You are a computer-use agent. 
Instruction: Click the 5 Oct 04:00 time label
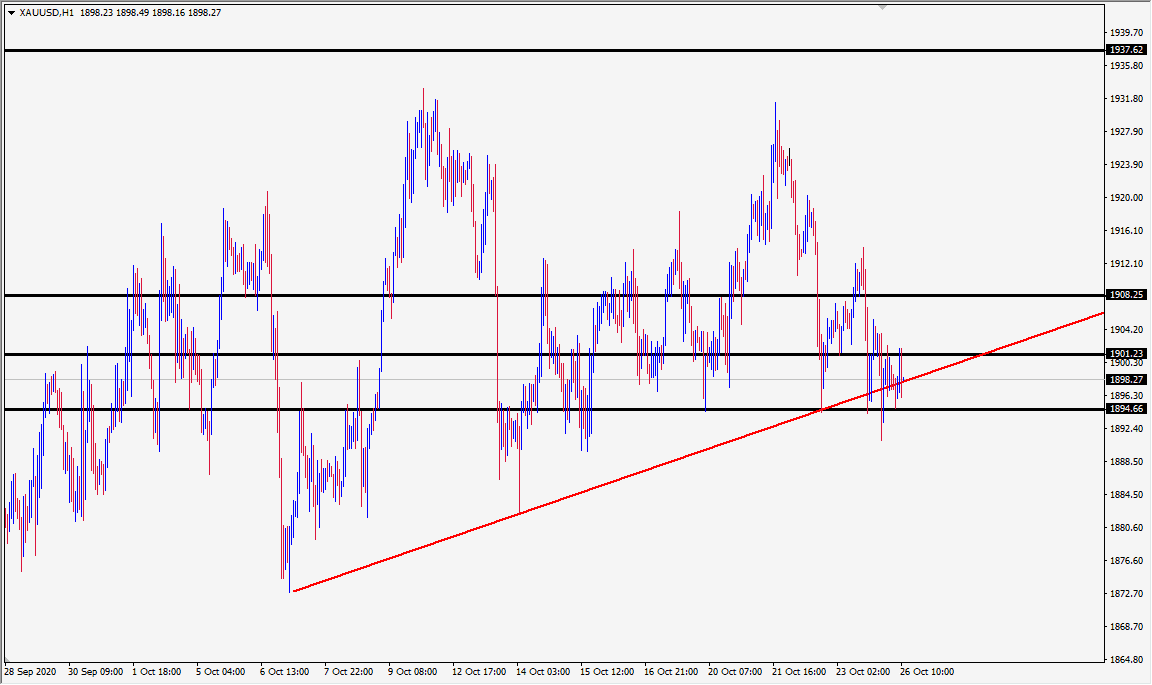click(x=220, y=672)
